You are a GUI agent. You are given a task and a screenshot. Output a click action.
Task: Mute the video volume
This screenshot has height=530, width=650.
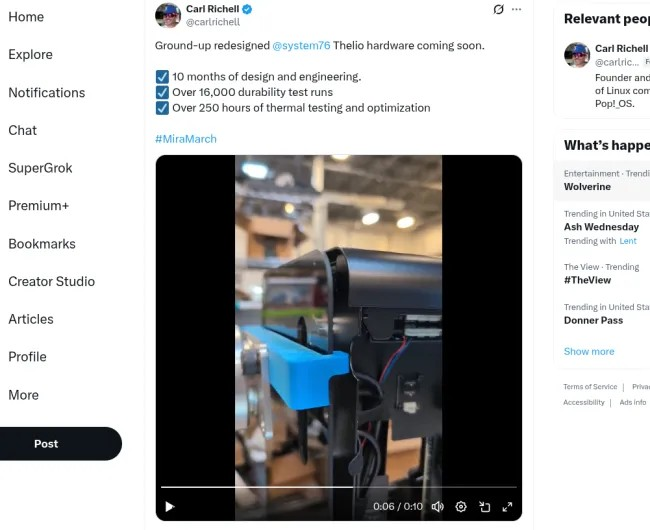[437, 507]
